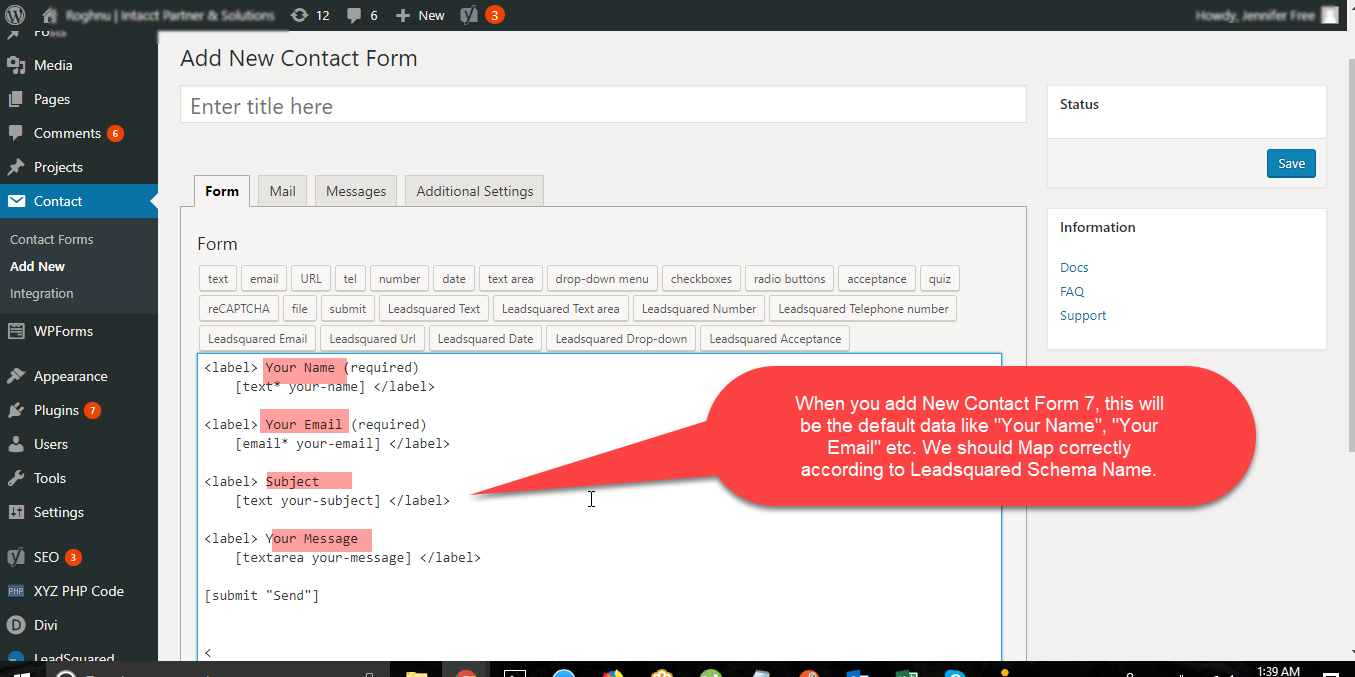Insert a number tag
This screenshot has height=677, width=1355.
click(x=400, y=279)
